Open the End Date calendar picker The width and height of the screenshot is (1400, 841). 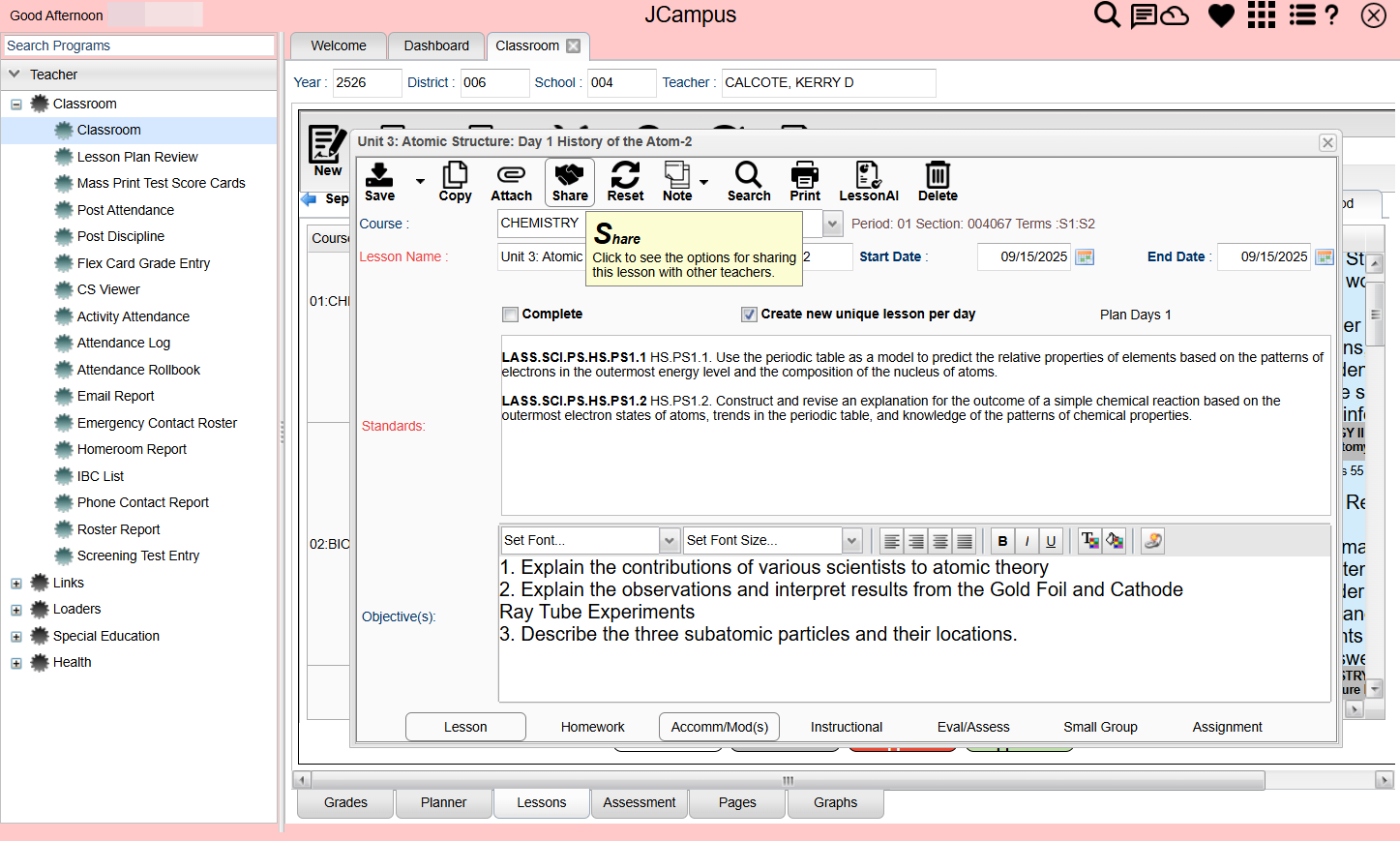[1325, 257]
